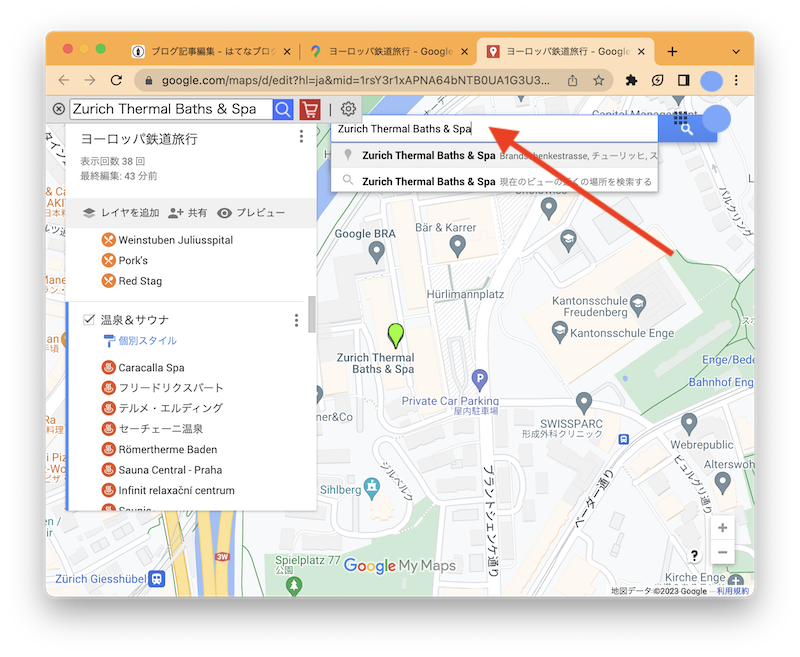This screenshot has height=657, width=800.
Task: Click the address bar URL
Action: [x=356, y=80]
